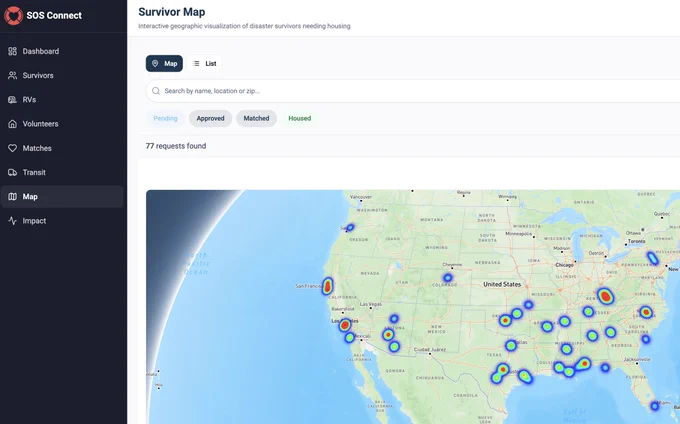Click the red heatmap hotspot over Los Angeles

pos(345,325)
